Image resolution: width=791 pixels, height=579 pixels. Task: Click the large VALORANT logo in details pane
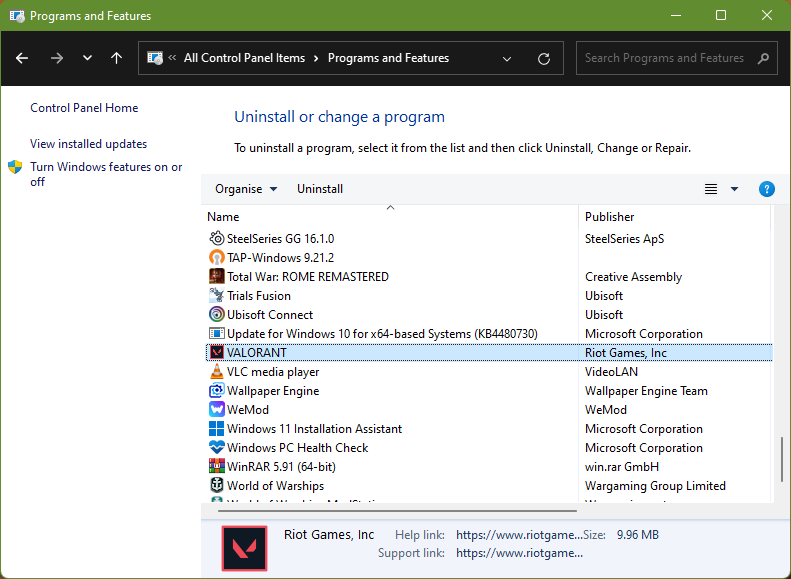(244, 548)
